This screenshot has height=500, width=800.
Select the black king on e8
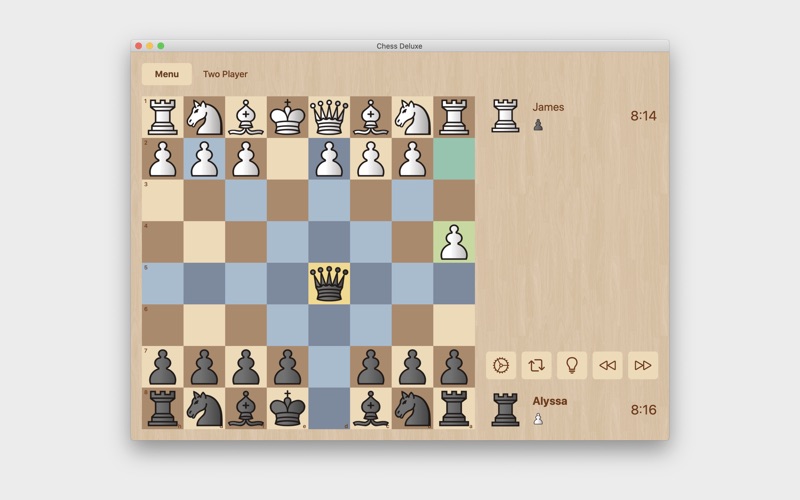click(287, 409)
